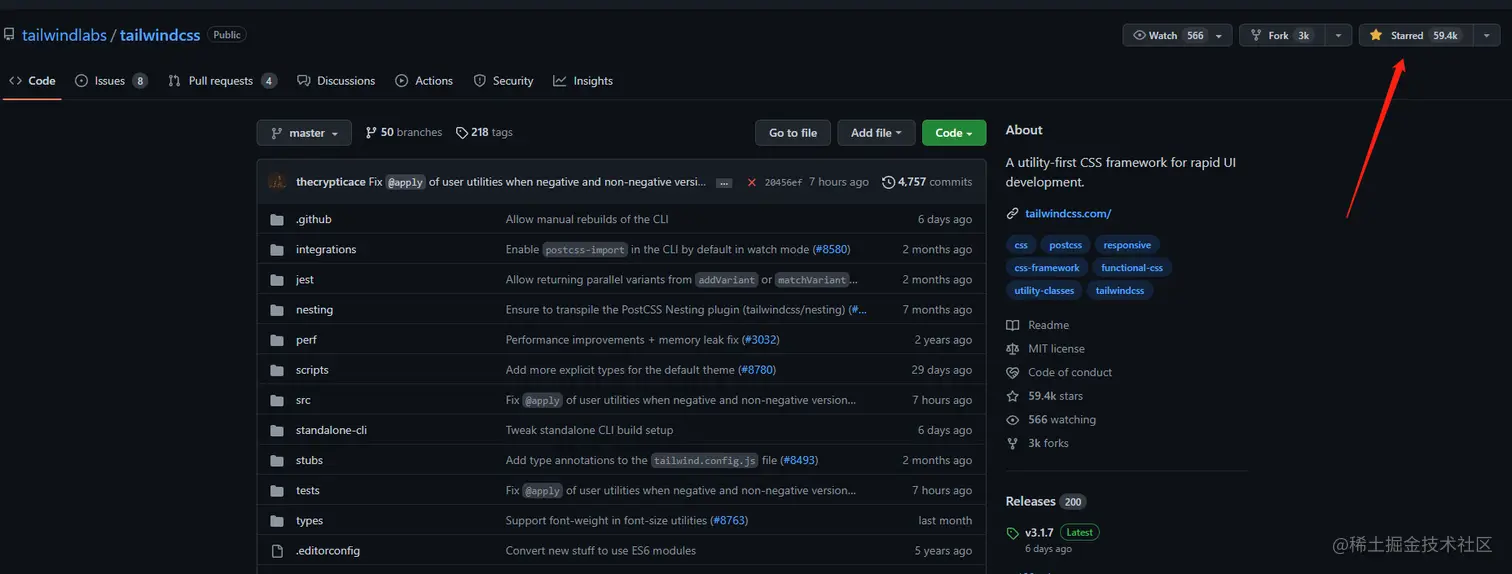Open the .editorconfig file
This screenshot has height=574, width=1512.
coord(328,550)
